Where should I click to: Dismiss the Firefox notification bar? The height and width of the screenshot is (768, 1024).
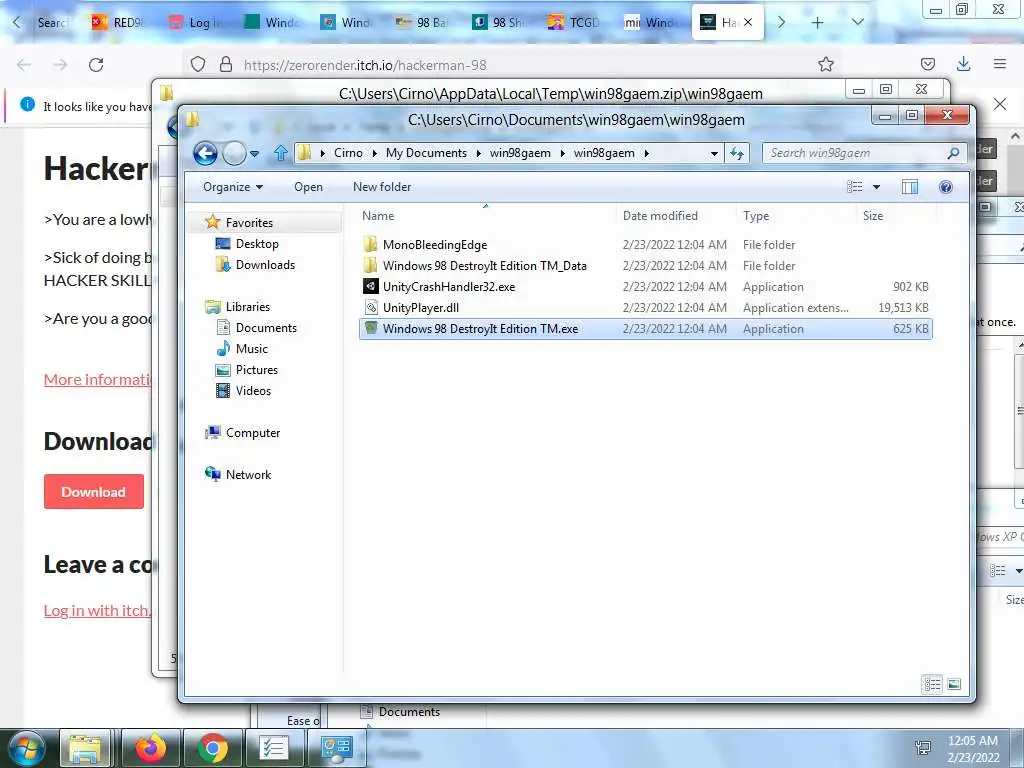coord(1000,104)
